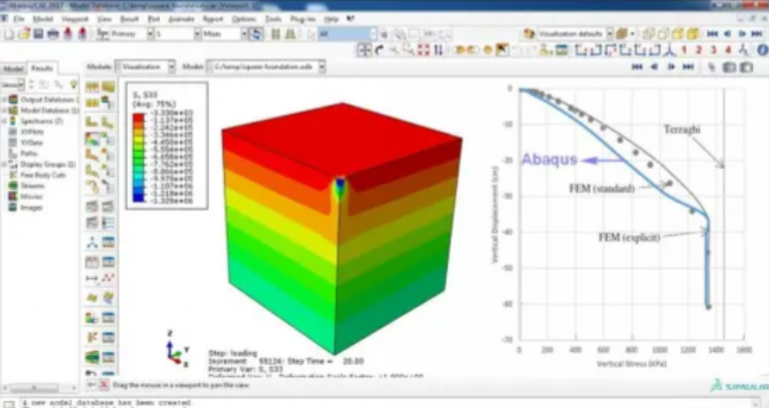
Task: Print the viewport using printer icon
Action: [x=53, y=34]
